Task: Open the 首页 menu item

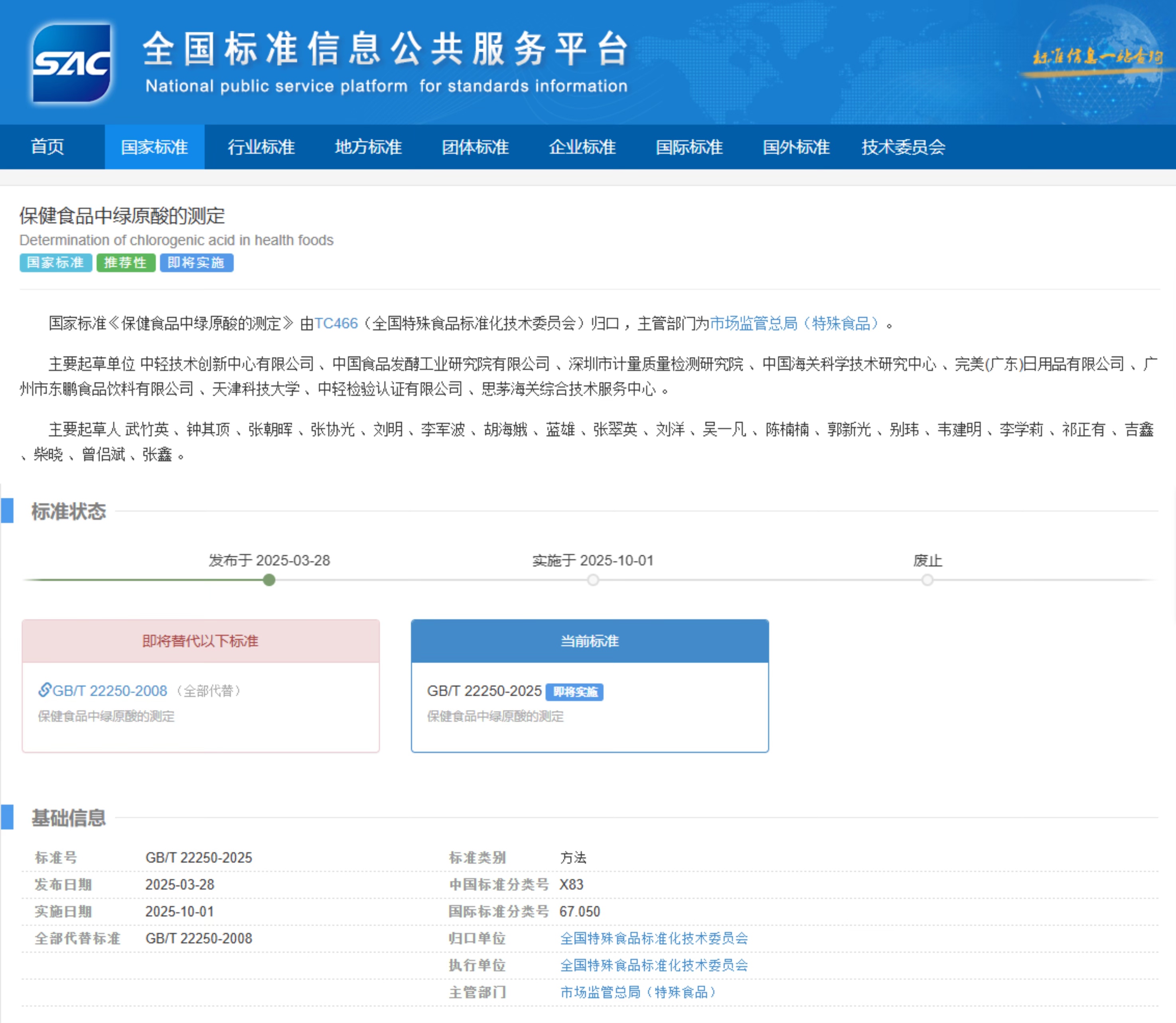Action: point(47,147)
